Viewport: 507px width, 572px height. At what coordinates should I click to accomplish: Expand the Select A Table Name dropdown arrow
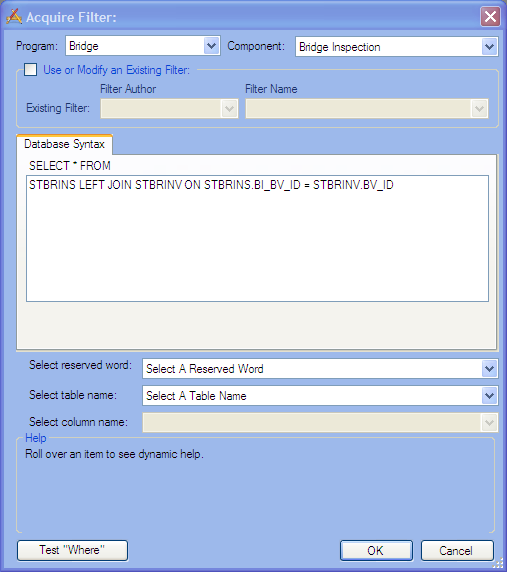coord(489,396)
